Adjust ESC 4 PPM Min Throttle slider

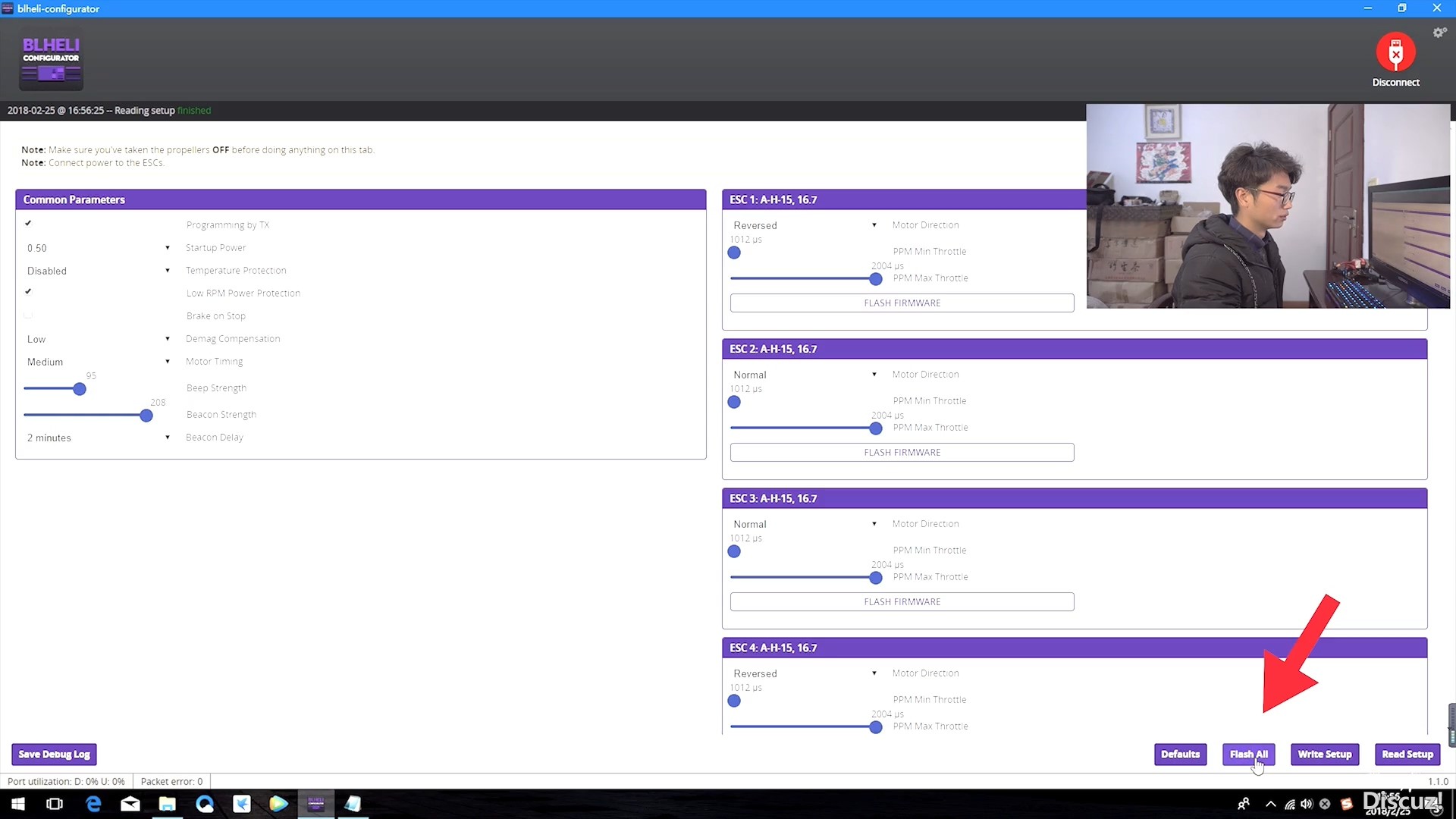734,701
